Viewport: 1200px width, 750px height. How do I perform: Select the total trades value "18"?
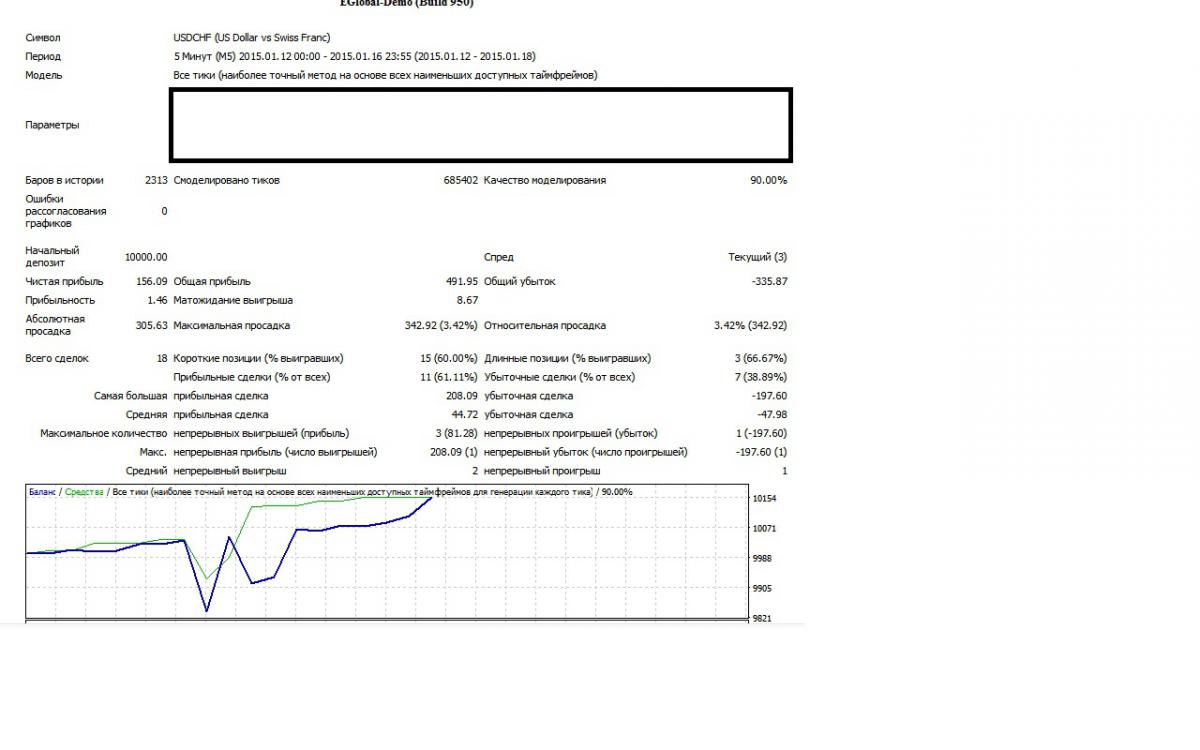pos(162,358)
